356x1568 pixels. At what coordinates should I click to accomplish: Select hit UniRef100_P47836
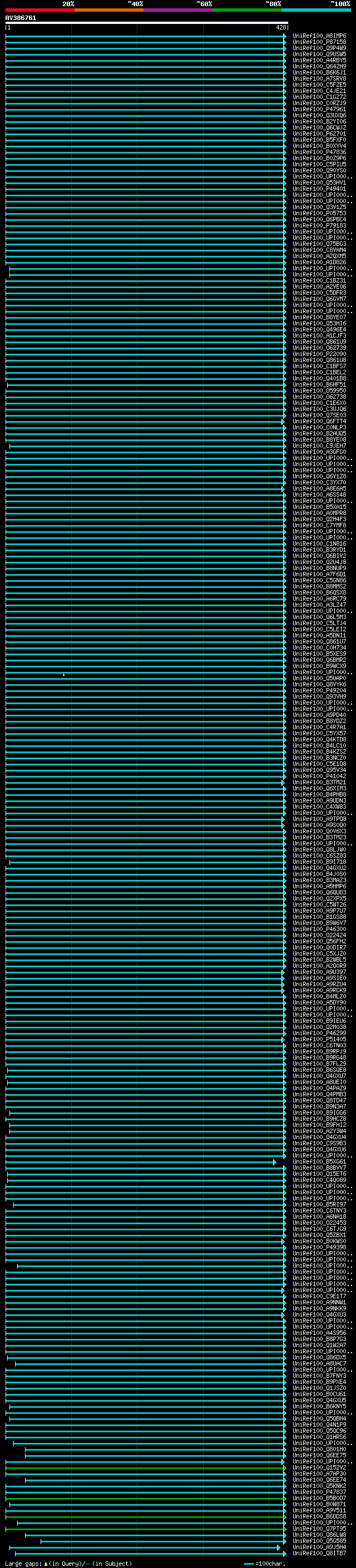319,152
